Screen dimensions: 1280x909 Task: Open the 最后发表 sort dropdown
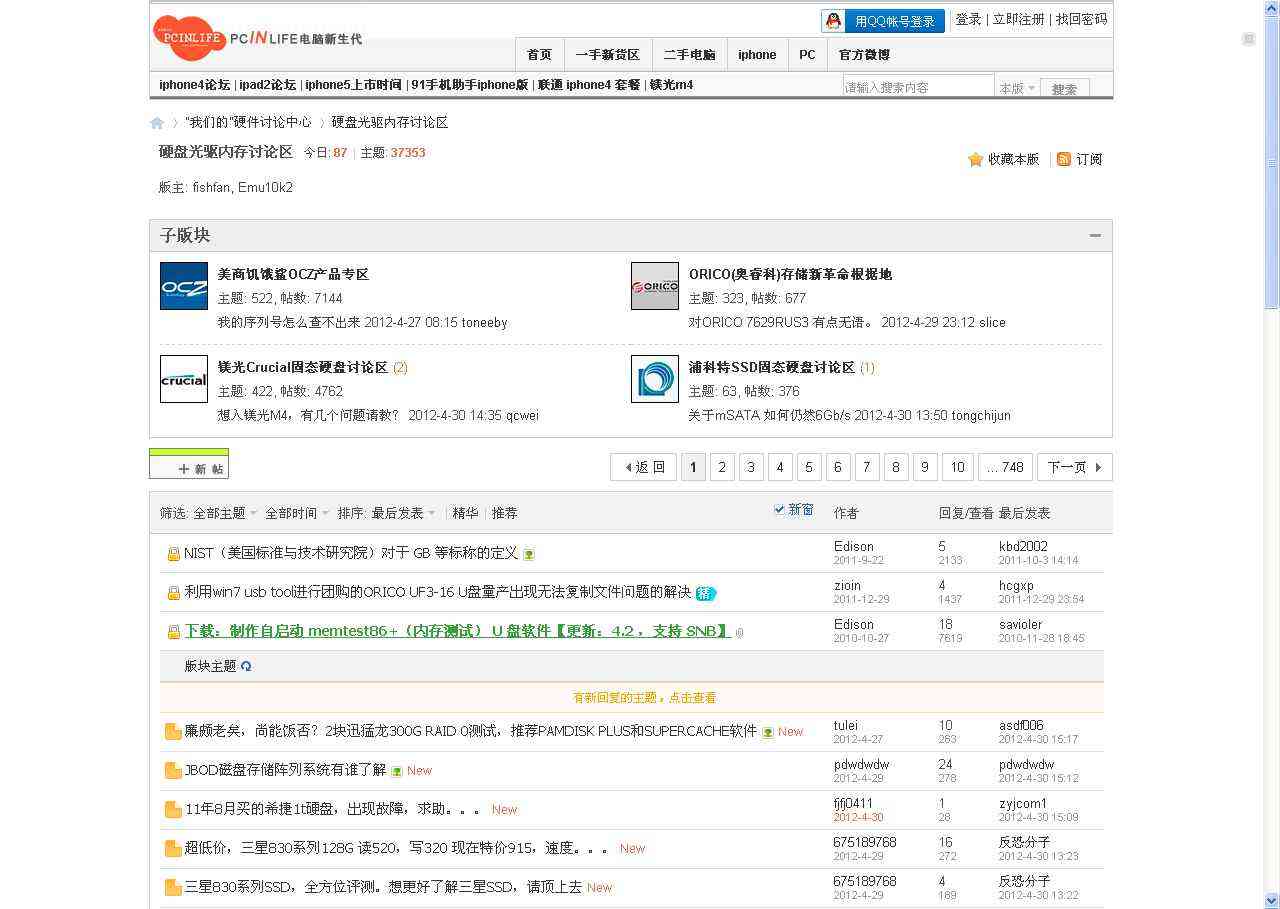[404, 513]
